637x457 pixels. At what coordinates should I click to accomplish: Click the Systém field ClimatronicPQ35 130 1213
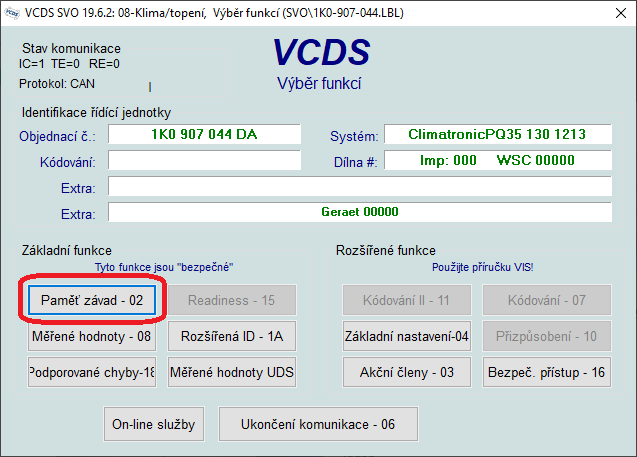498,134
